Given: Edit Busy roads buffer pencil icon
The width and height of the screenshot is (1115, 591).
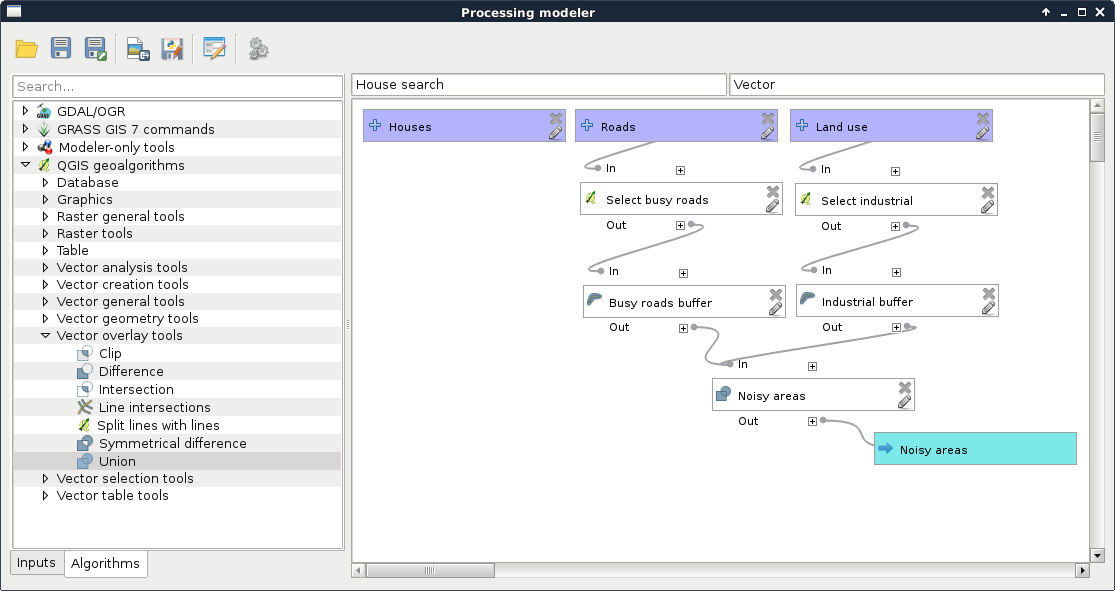Looking at the screenshot, I should (775, 309).
